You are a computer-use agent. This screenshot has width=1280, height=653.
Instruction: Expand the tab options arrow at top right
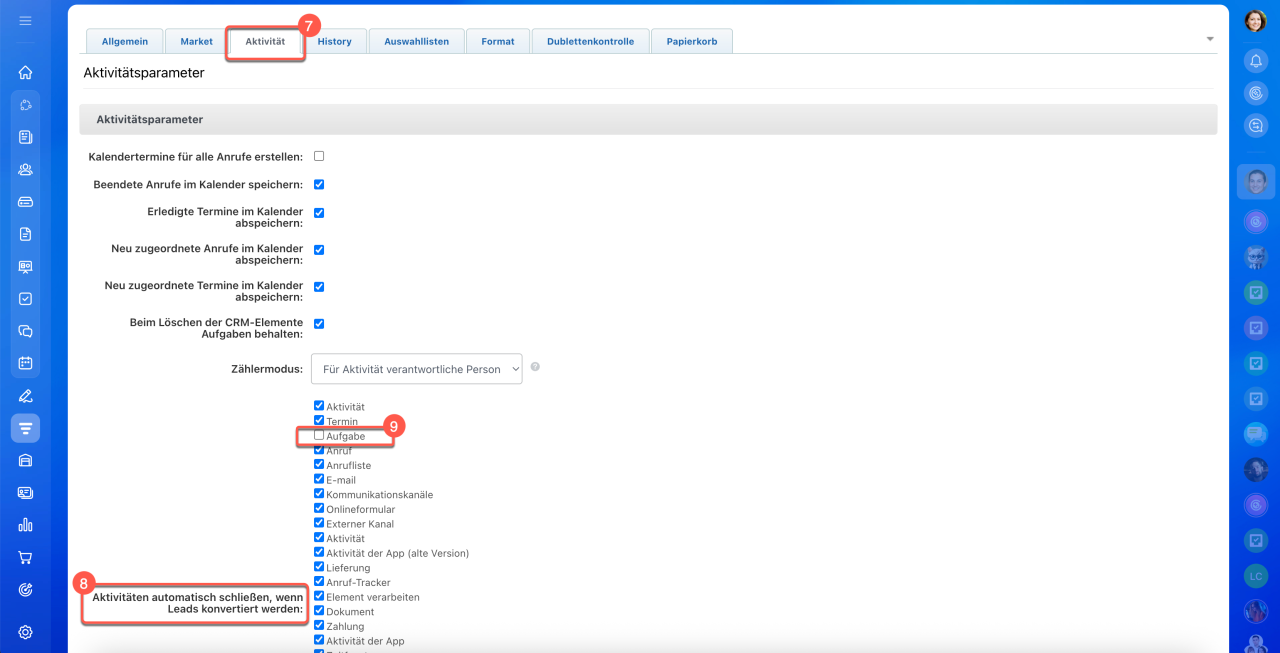pyautogui.click(x=1210, y=39)
